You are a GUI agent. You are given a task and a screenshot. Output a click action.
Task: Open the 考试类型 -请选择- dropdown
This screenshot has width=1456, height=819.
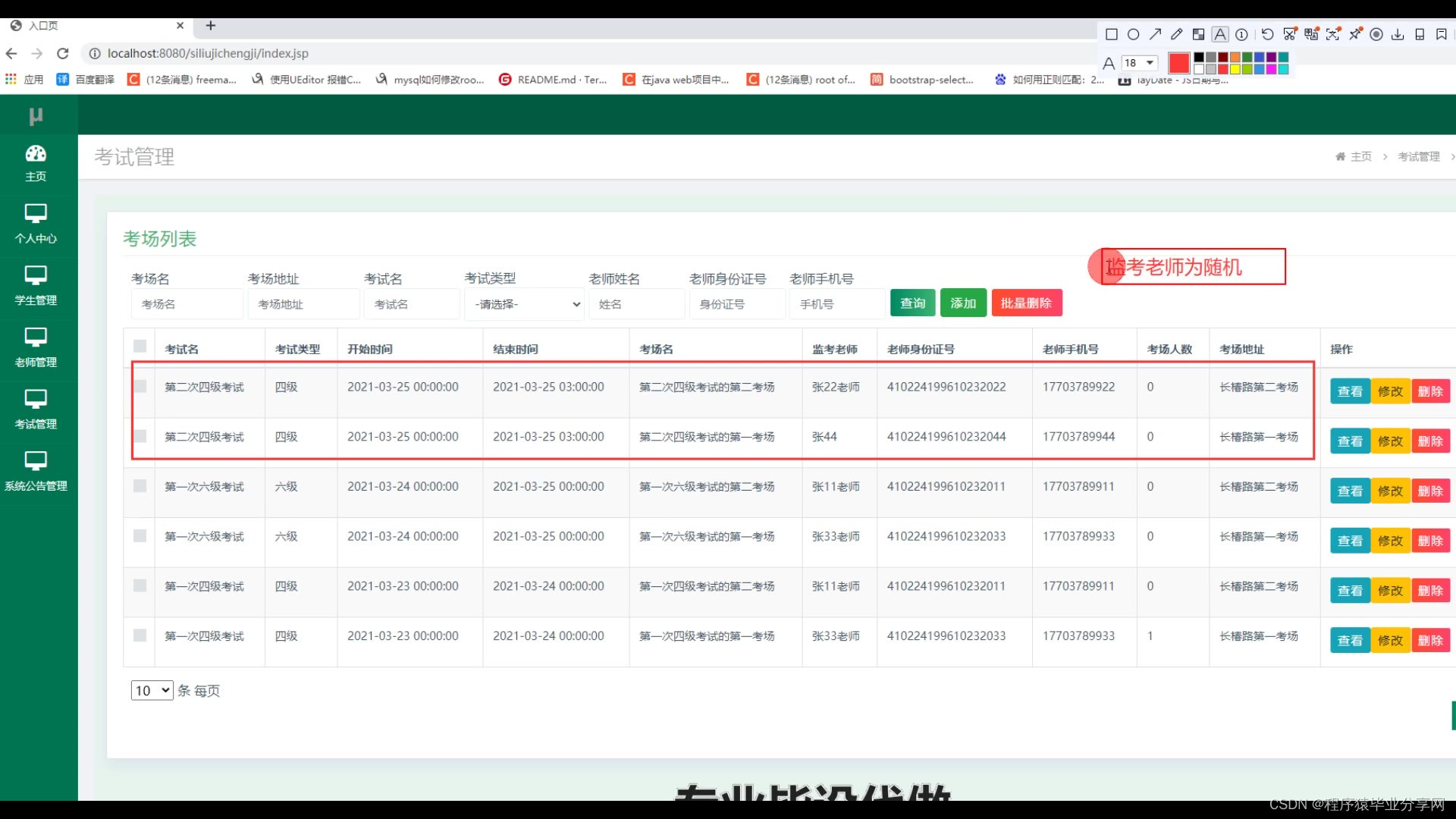click(525, 304)
